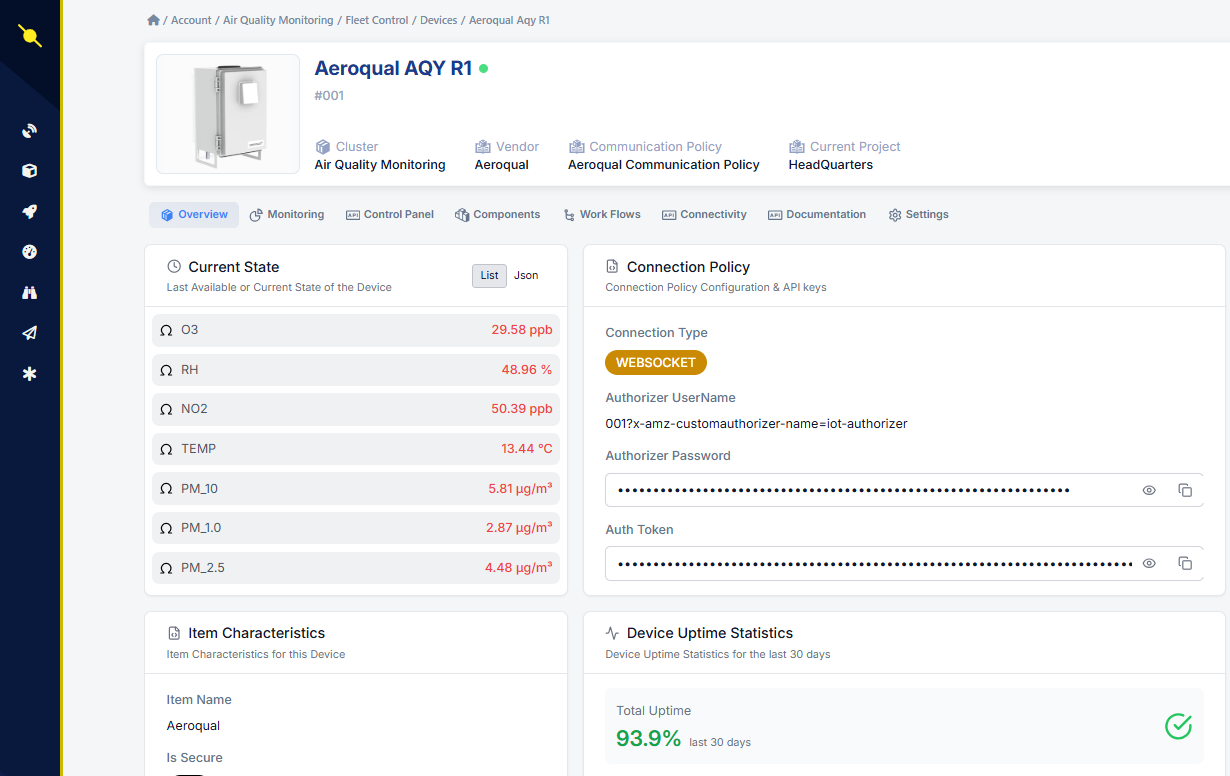The image size is (1230, 776).
Task: Click the Air Quality Monitoring breadcrumb link
Action: click(x=278, y=20)
